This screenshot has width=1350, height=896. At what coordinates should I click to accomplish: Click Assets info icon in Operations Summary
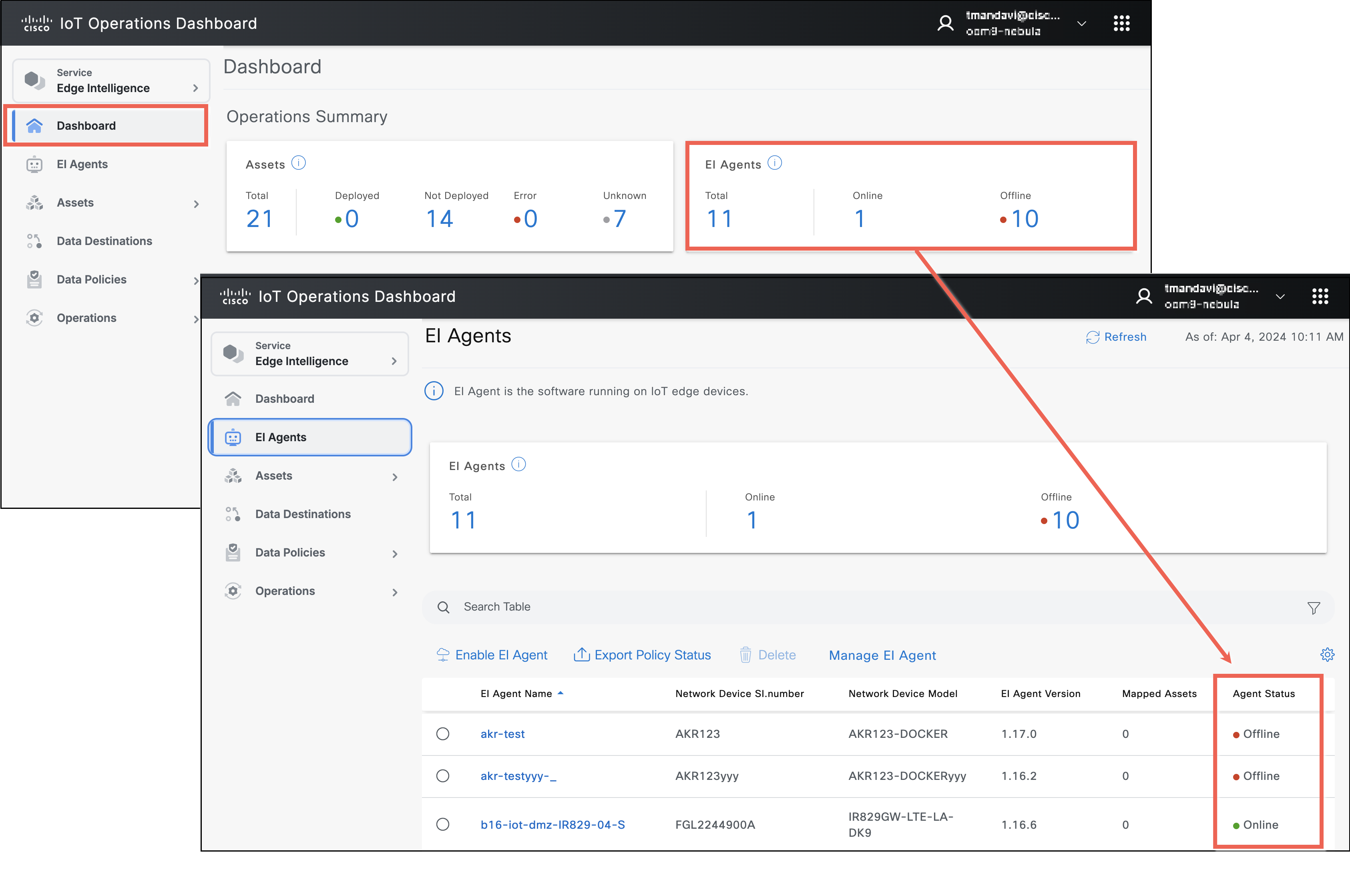tap(299, 163)
